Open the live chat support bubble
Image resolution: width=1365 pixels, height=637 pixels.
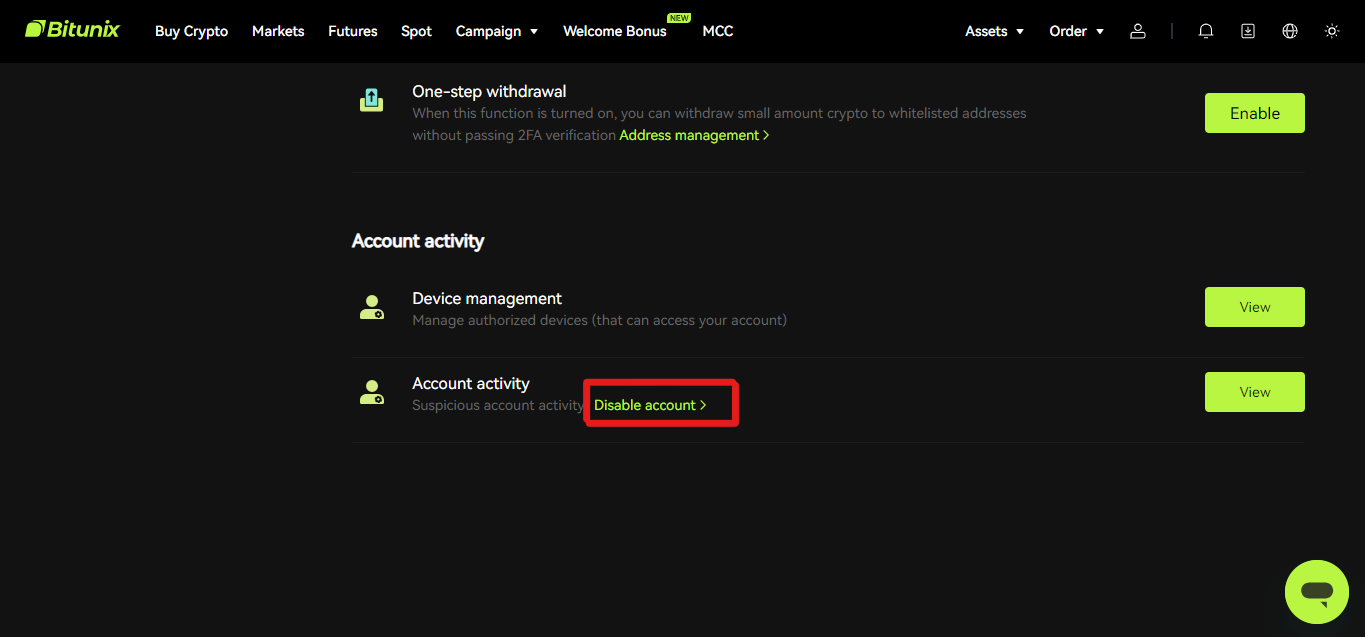[1317, 592]
